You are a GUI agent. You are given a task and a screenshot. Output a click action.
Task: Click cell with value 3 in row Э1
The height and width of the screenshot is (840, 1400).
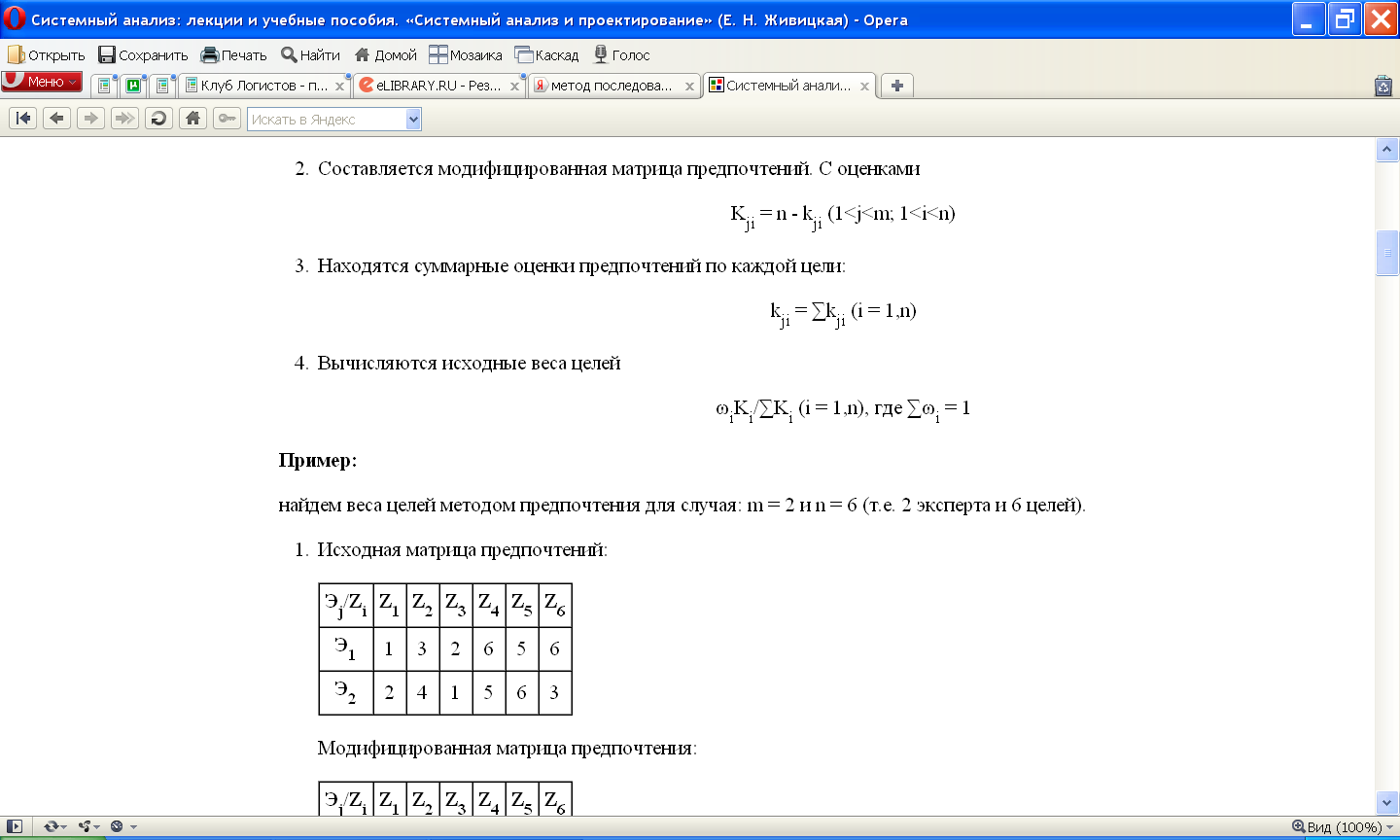(422, 648)
